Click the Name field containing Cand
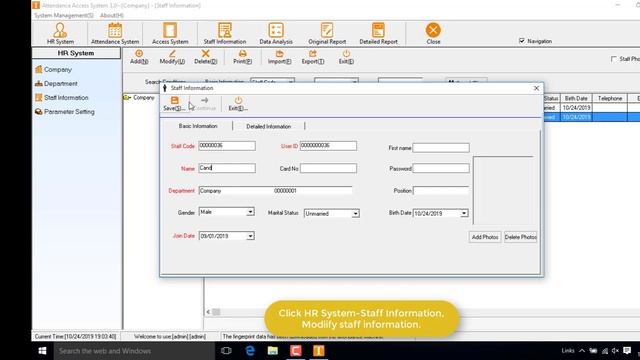The height and width of the screenshot is (360, 640). point(227,168)
